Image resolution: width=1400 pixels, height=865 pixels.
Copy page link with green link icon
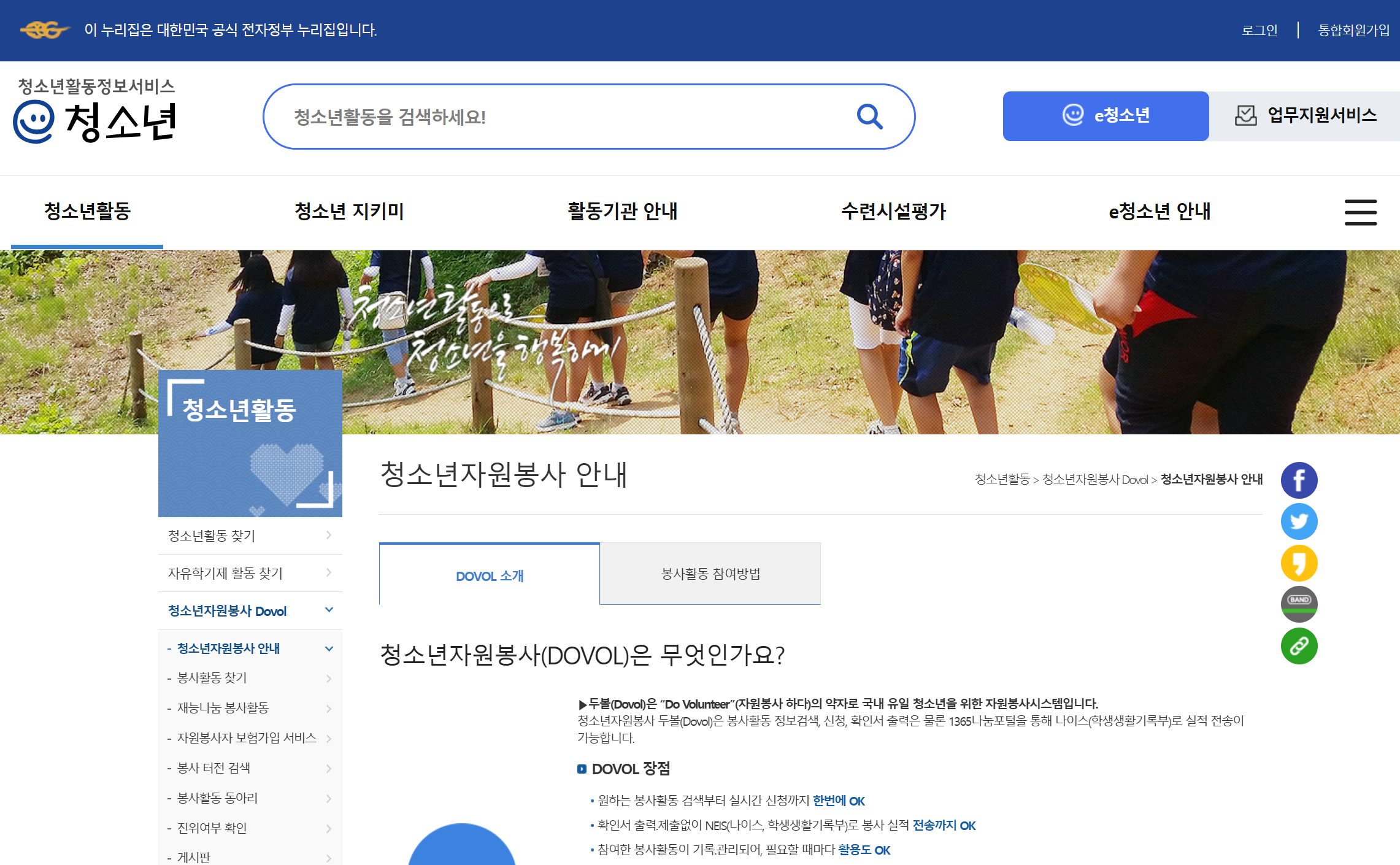(x=1299, y=646)
